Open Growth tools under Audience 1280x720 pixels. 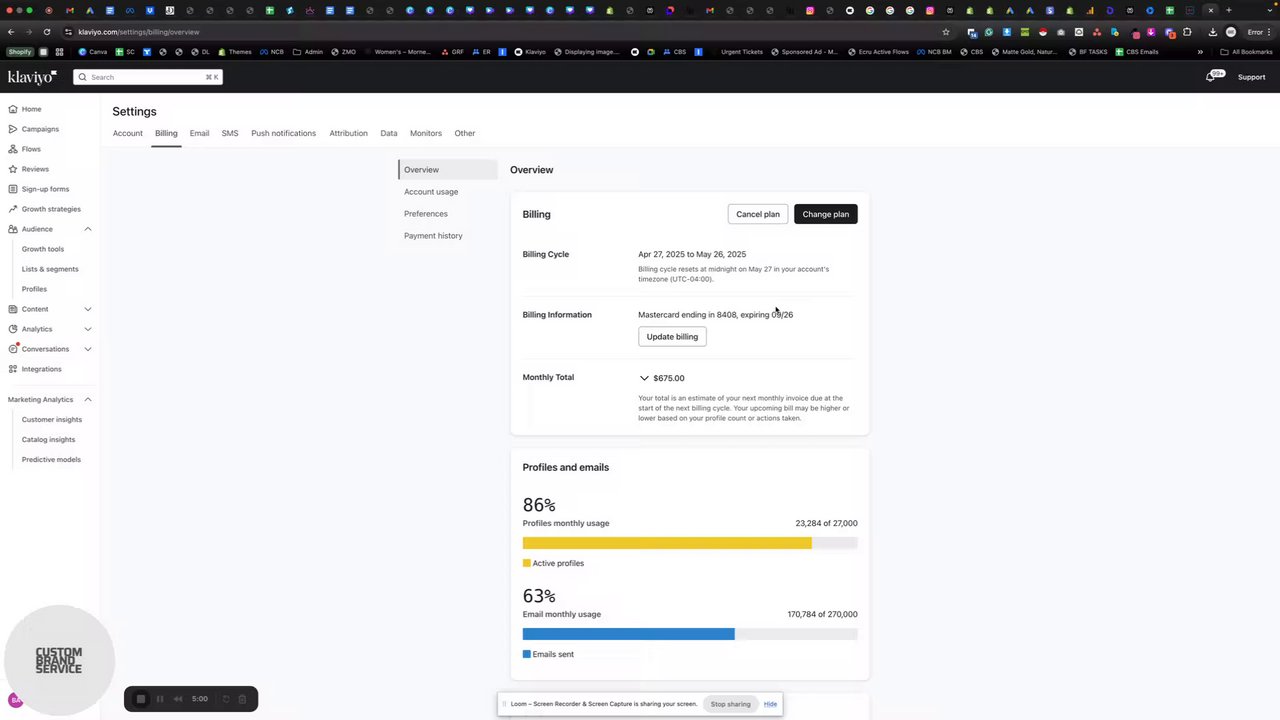[43, 249]
